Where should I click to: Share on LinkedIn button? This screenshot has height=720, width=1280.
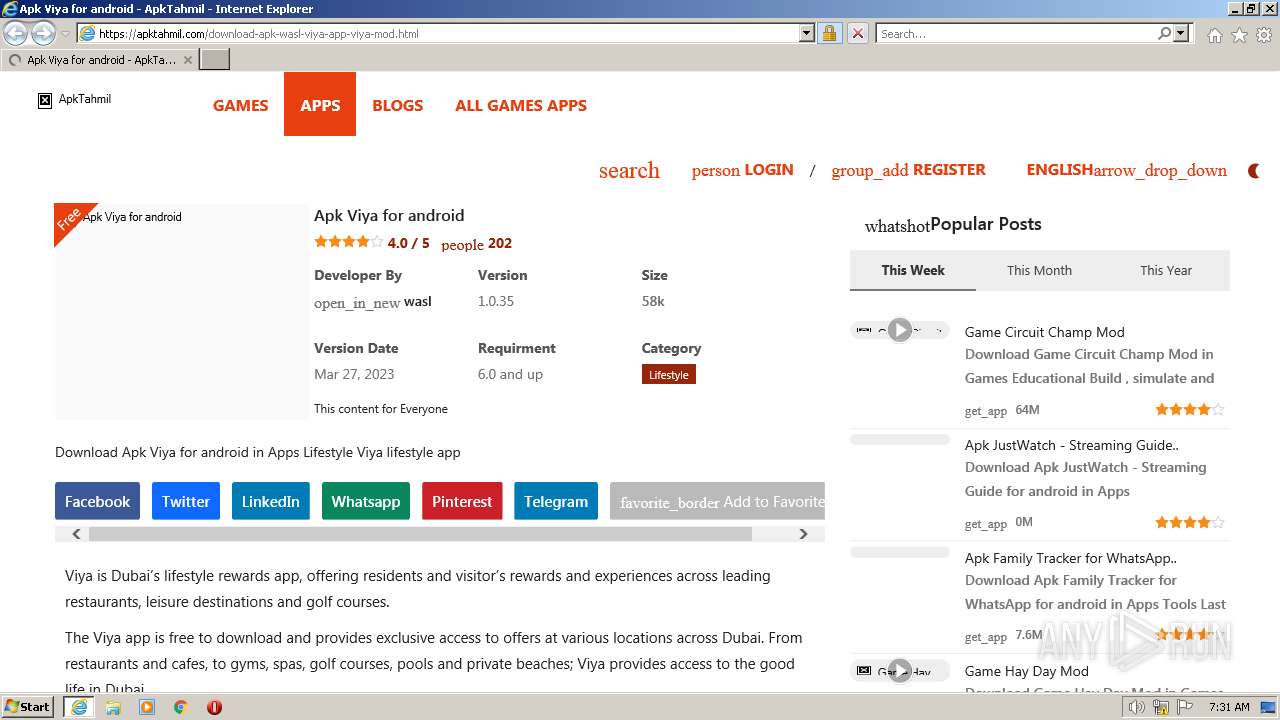270,501
